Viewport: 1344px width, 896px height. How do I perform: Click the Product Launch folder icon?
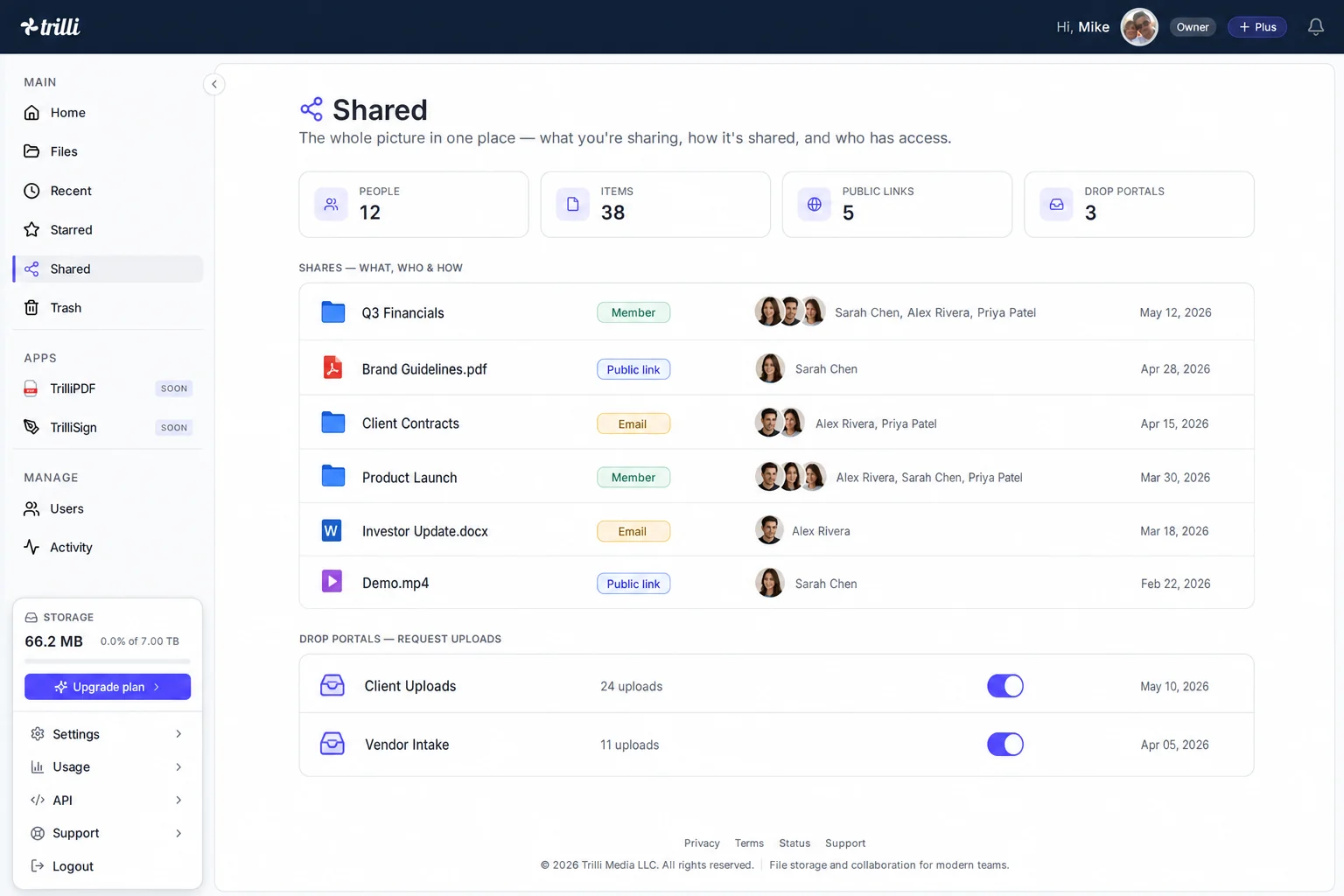point(333,476)
